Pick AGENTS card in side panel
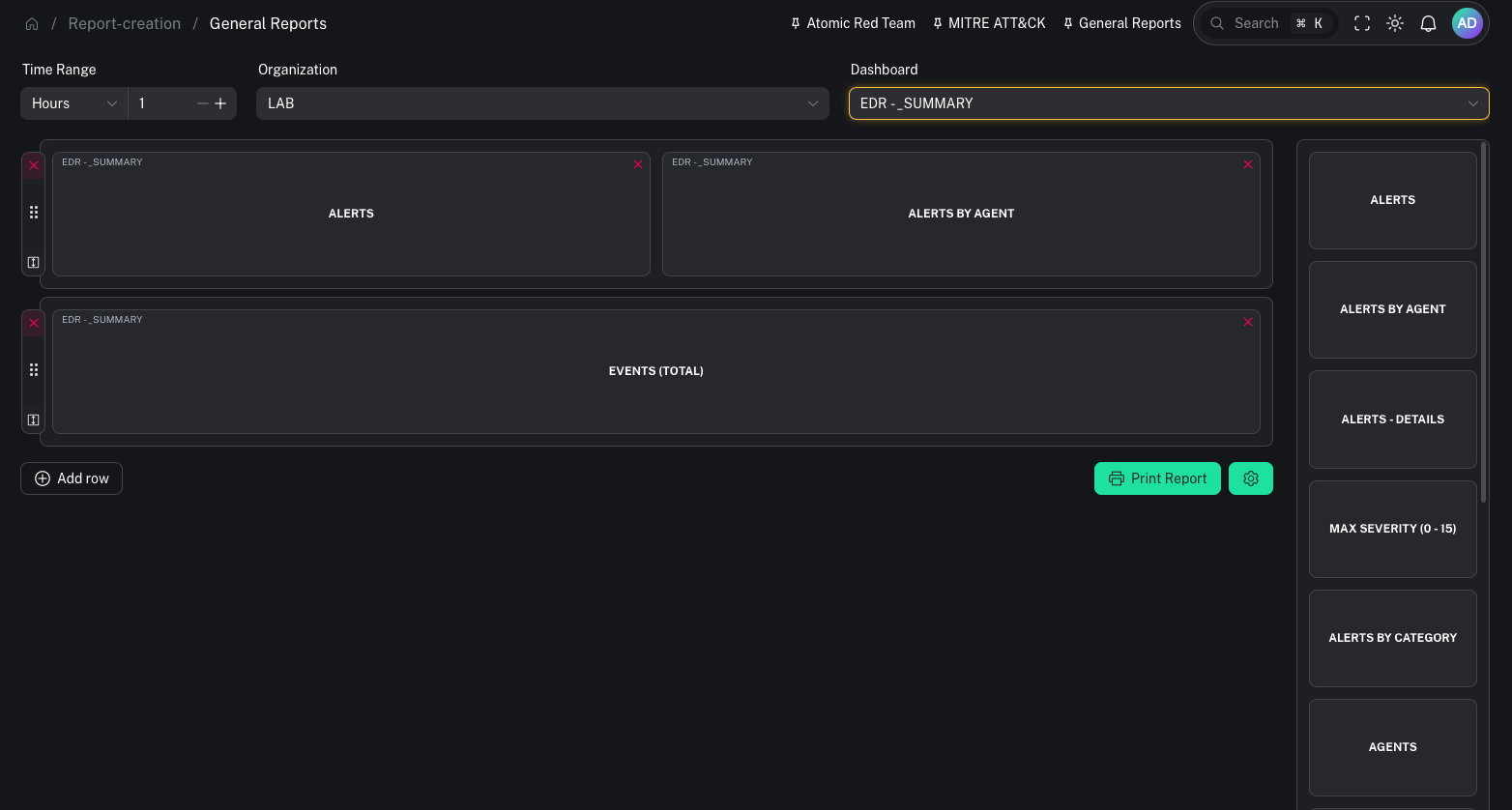The height and width of the screenshot is (810, 1512). (x=1393, y=747)
